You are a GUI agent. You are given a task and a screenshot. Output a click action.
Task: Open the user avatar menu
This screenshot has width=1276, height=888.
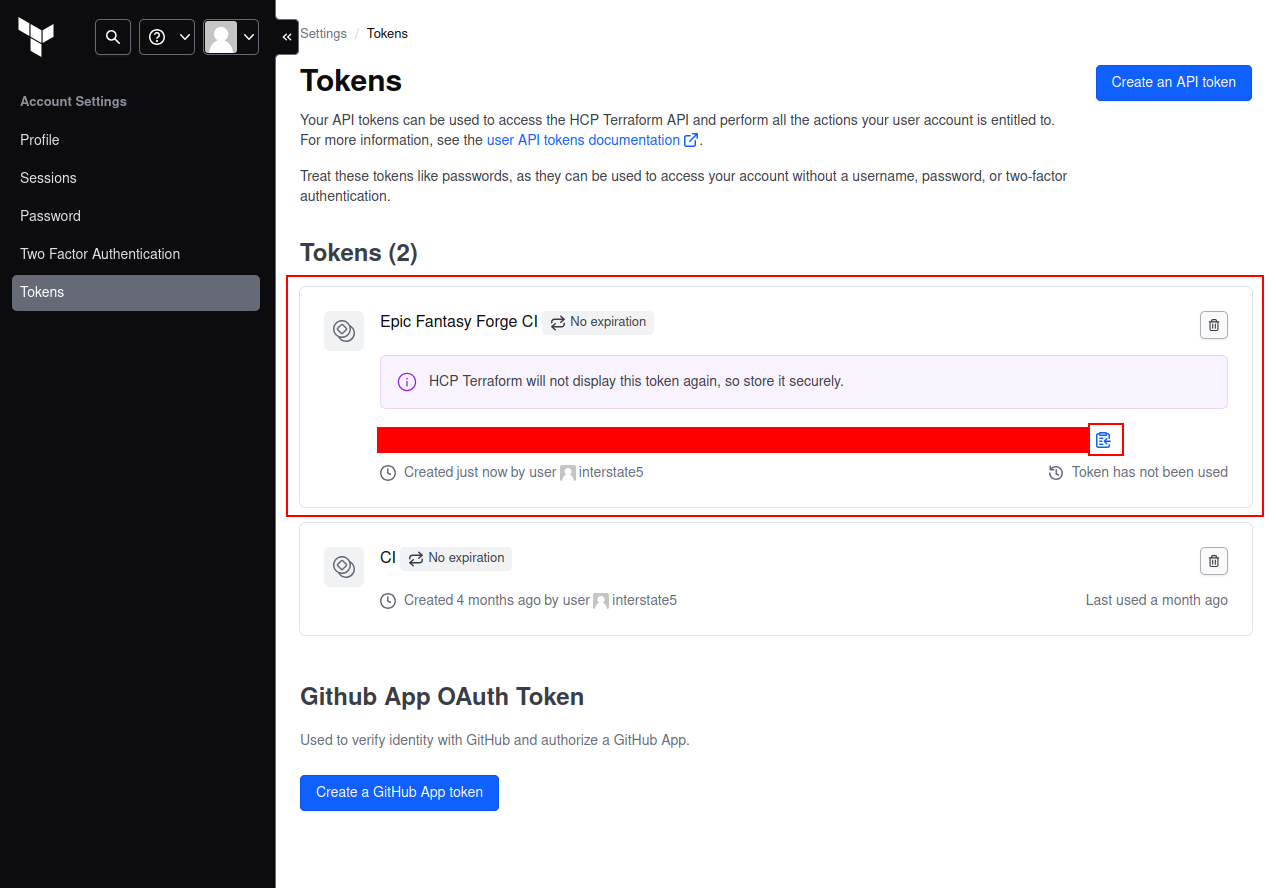tap(231, 37)
